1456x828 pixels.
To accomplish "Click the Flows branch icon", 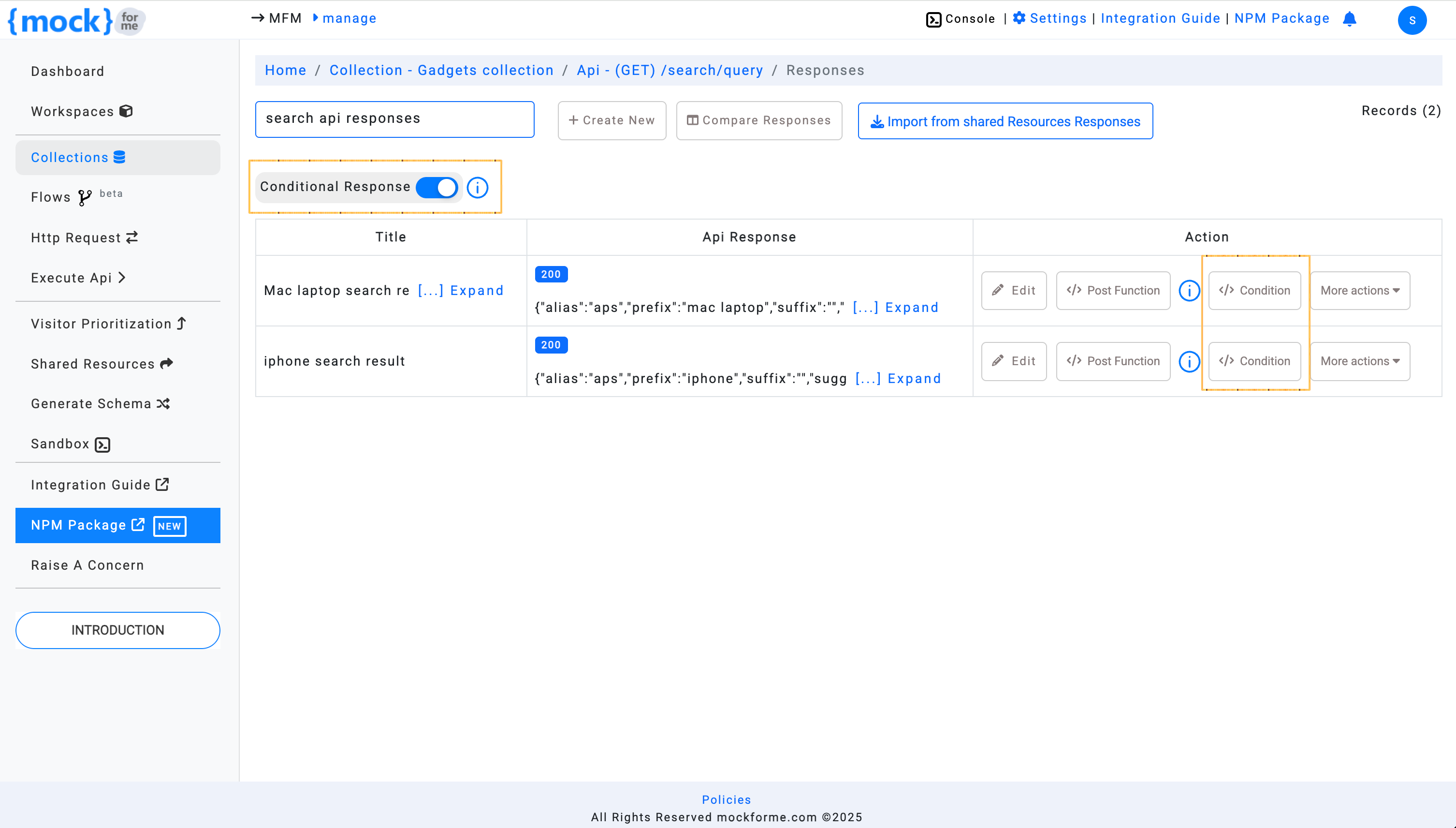I will (85, 198).
